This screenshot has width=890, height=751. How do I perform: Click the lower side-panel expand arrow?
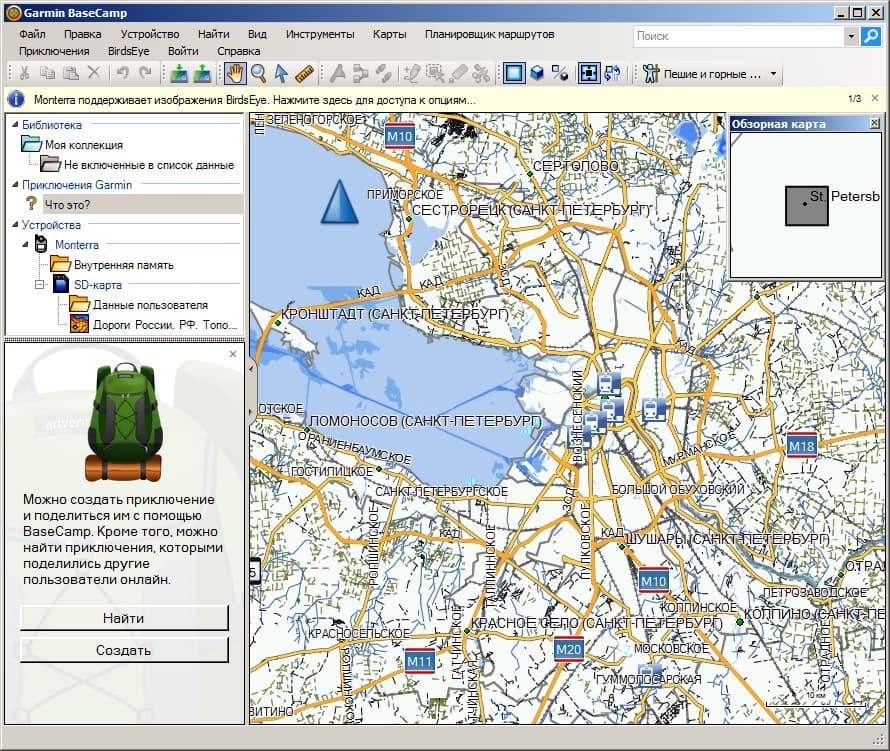(251, 410)
